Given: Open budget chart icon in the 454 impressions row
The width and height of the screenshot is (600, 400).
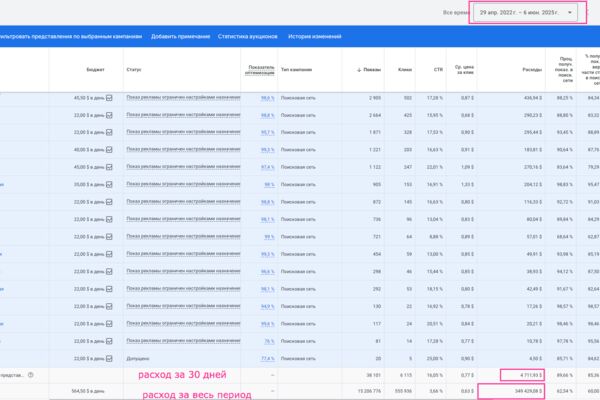Looking at the screenshot, I should click(x=109, y=254).
